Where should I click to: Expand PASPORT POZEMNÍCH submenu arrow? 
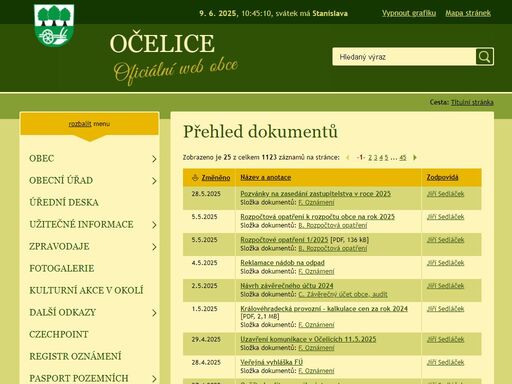(x=154, y=379)
